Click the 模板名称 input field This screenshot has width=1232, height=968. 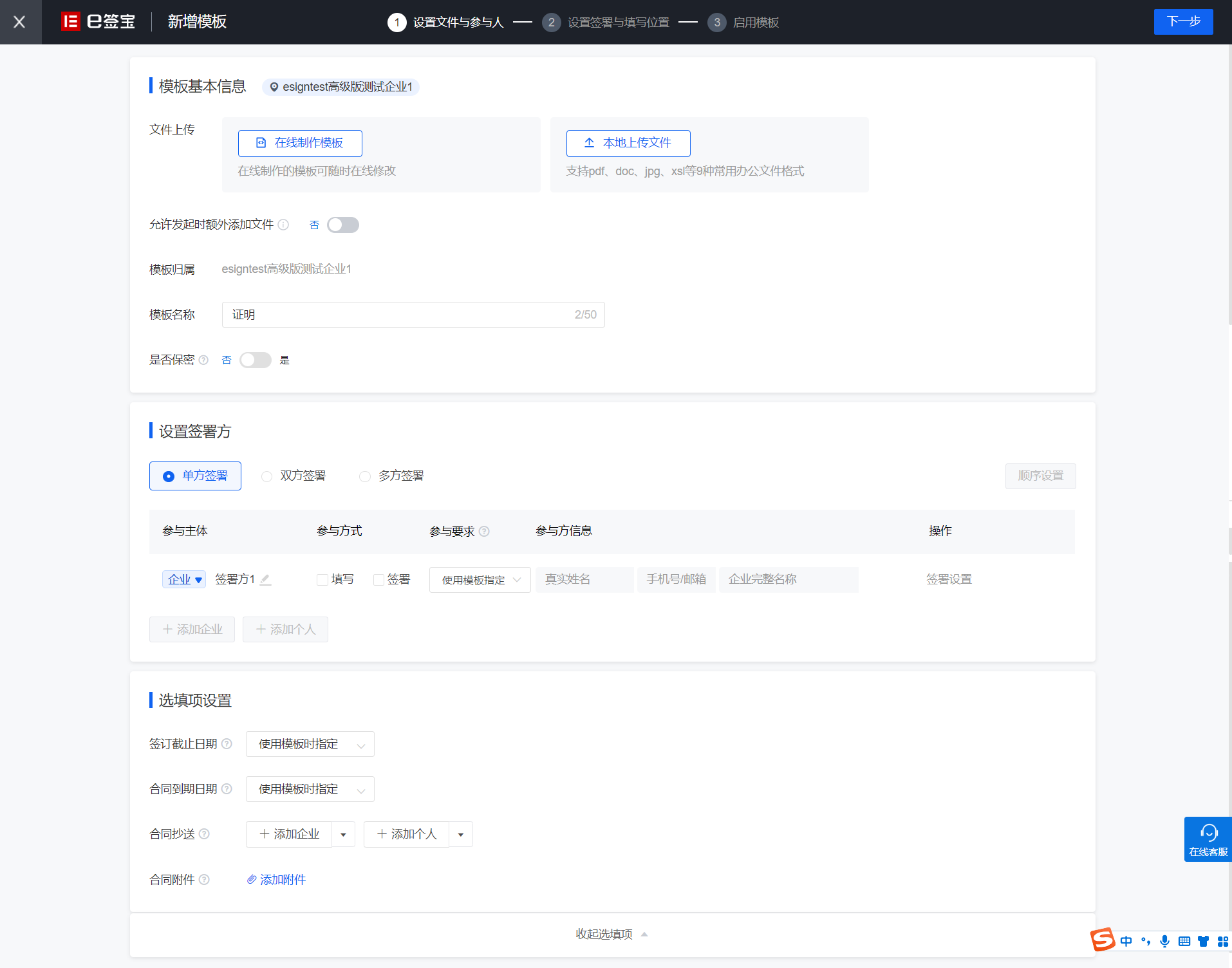click(413, 315)
